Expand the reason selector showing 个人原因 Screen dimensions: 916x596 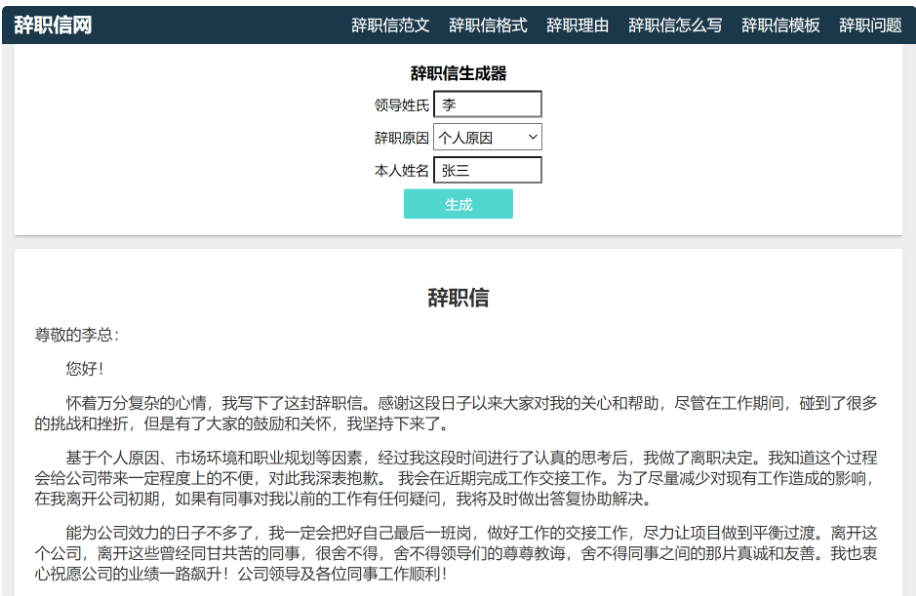(x=485, y=137)
